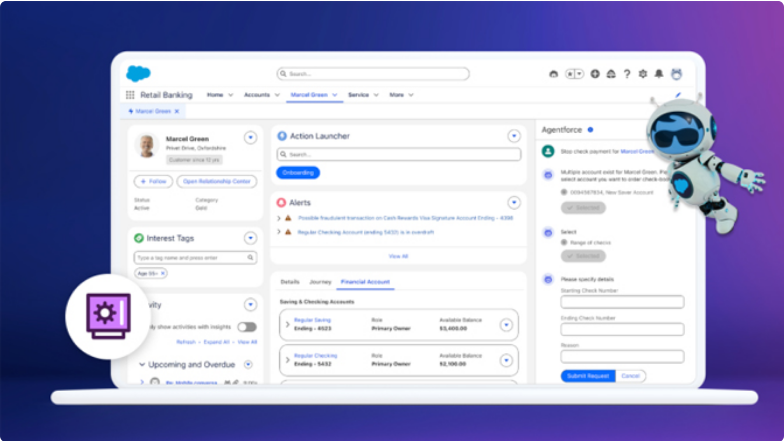784x441 pixels.
Task: Click the Action Launcher icon
Action: pos(282,136)
